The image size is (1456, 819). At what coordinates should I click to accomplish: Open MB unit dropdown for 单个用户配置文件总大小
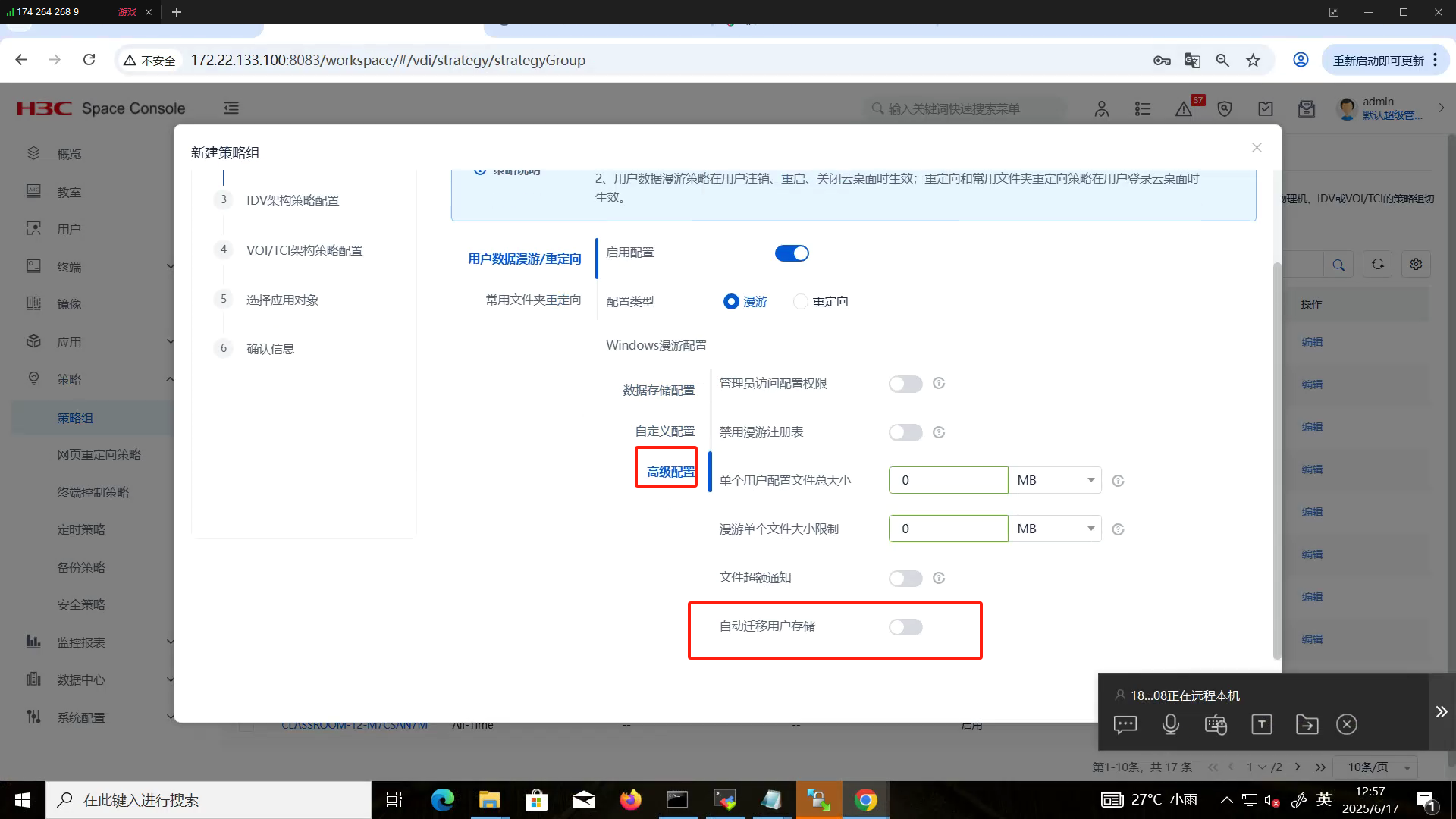point(1055,480)
